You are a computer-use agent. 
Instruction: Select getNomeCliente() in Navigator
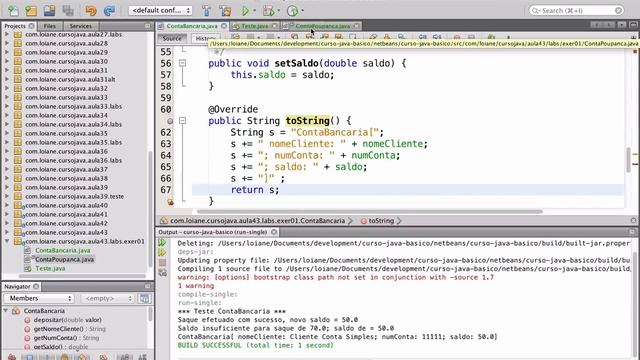point(69,329)
